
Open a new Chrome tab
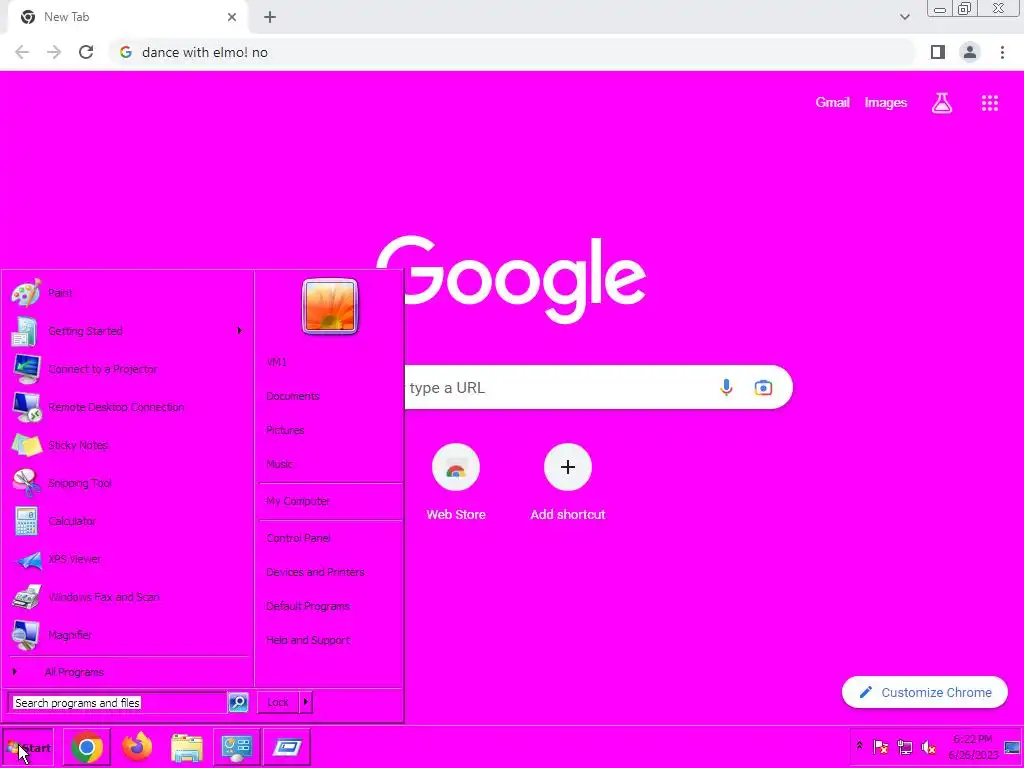pos(270,17)
